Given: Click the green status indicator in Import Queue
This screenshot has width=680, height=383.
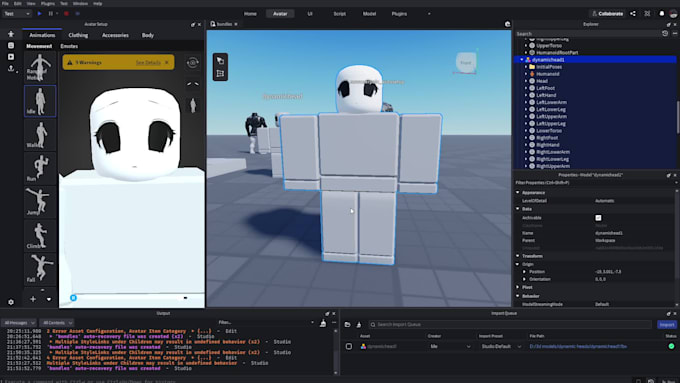Looking at the screenshot, I should point(671,346).
